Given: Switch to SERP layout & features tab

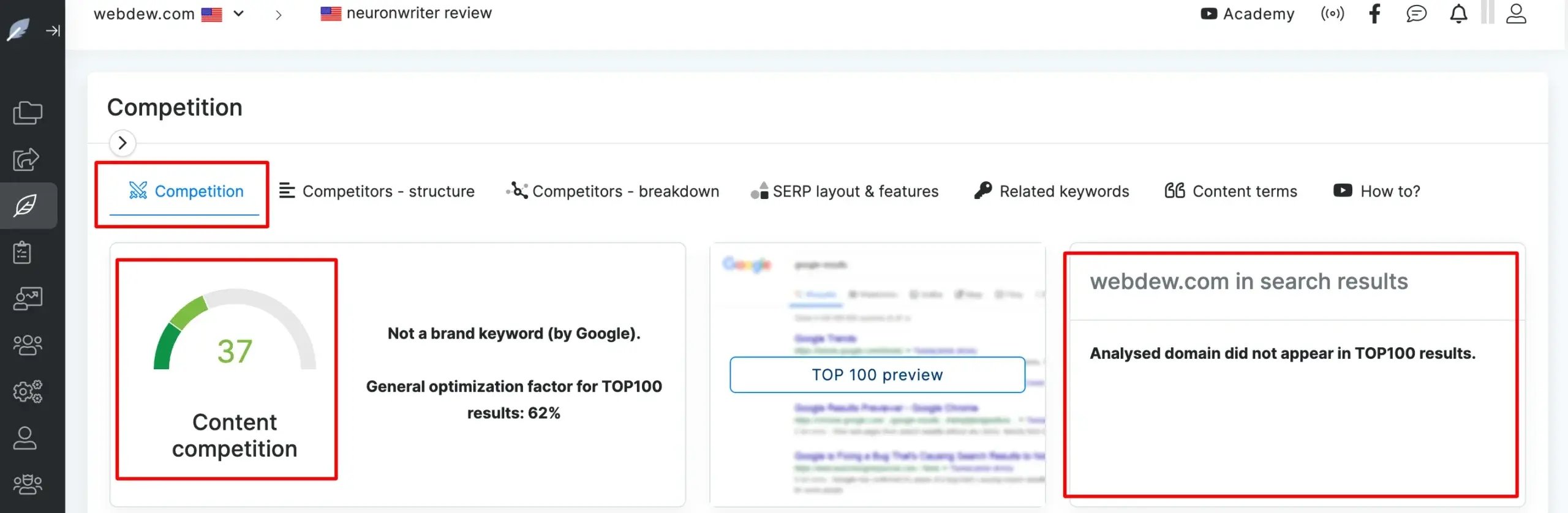Looking at the screenshot, I should [845, 192].
